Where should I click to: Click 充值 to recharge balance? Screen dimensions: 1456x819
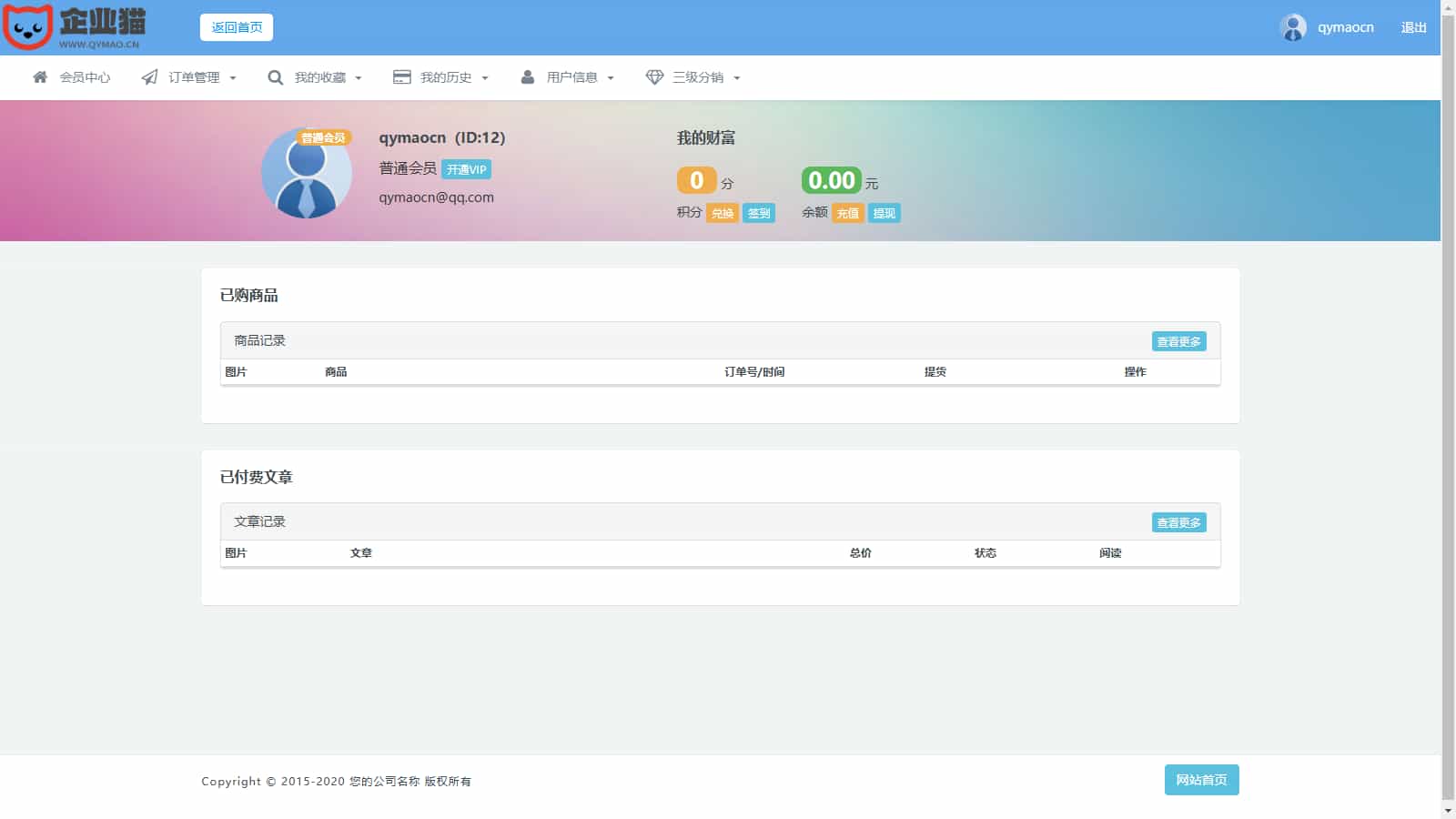(x=847, y=213)
